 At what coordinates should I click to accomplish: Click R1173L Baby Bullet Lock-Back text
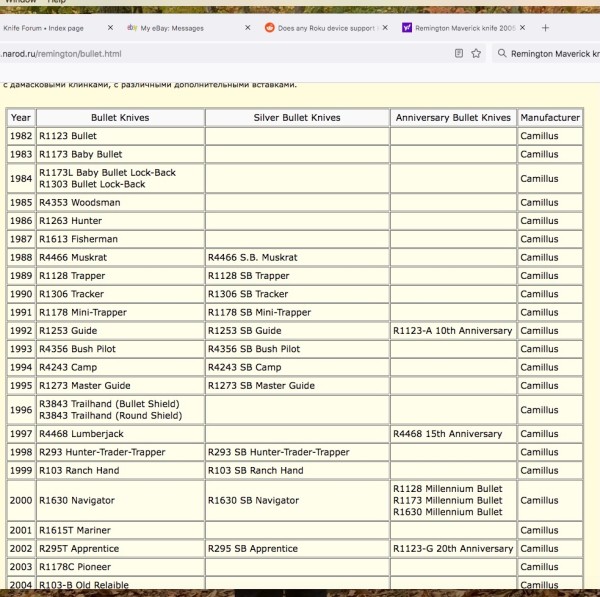pos(108,173)
